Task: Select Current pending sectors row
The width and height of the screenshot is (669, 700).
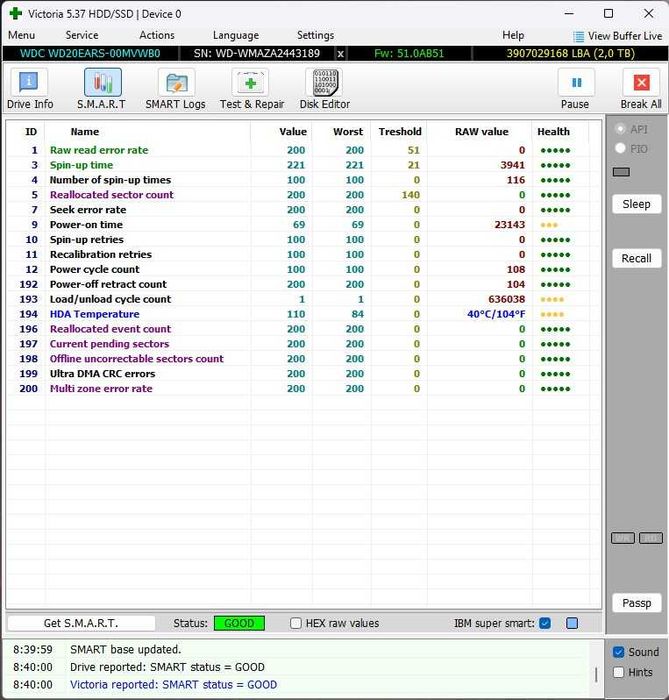Action: tap(298, 344)
